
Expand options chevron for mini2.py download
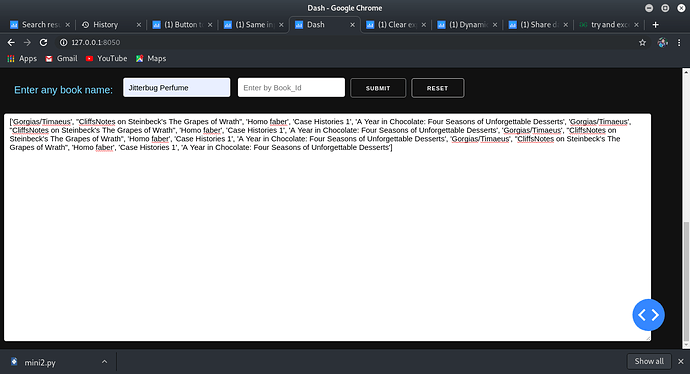pyautogui.click(x=104, y=362)
